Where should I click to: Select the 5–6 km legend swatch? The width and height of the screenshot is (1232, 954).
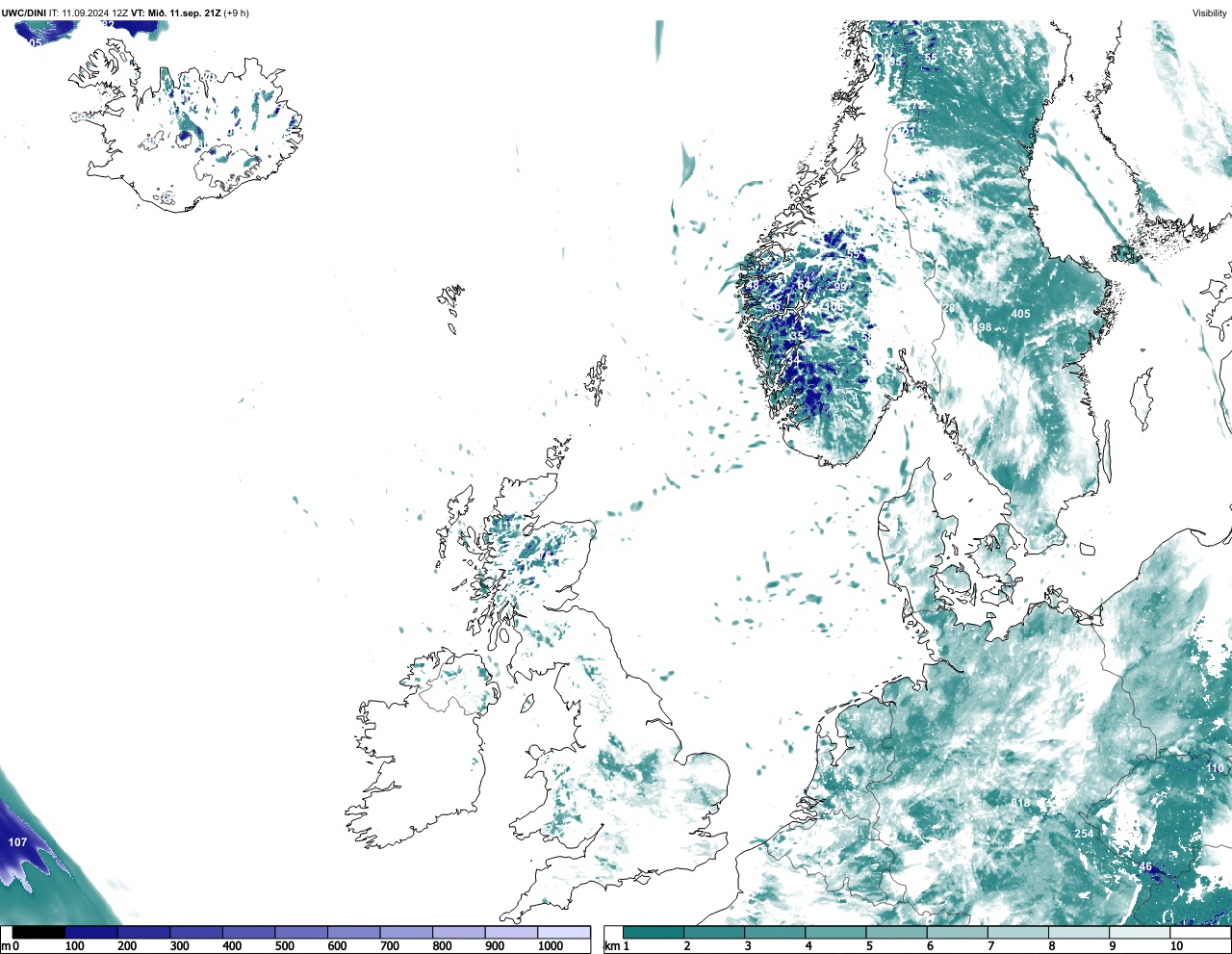(x=897, y=932)
